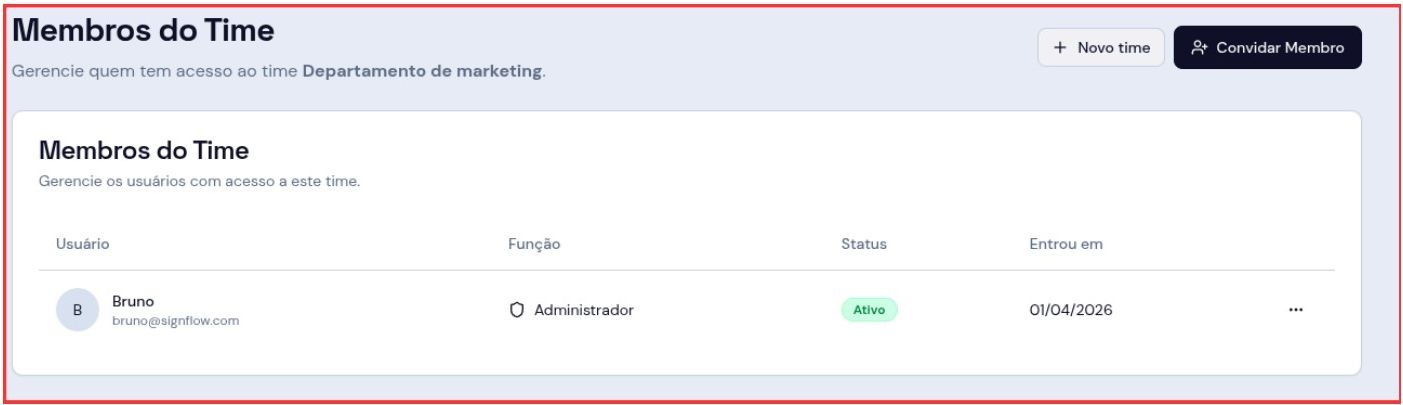The image size is (1403, 405).
Task: Click the Entrou em column header
Action: pos(1066,244)
